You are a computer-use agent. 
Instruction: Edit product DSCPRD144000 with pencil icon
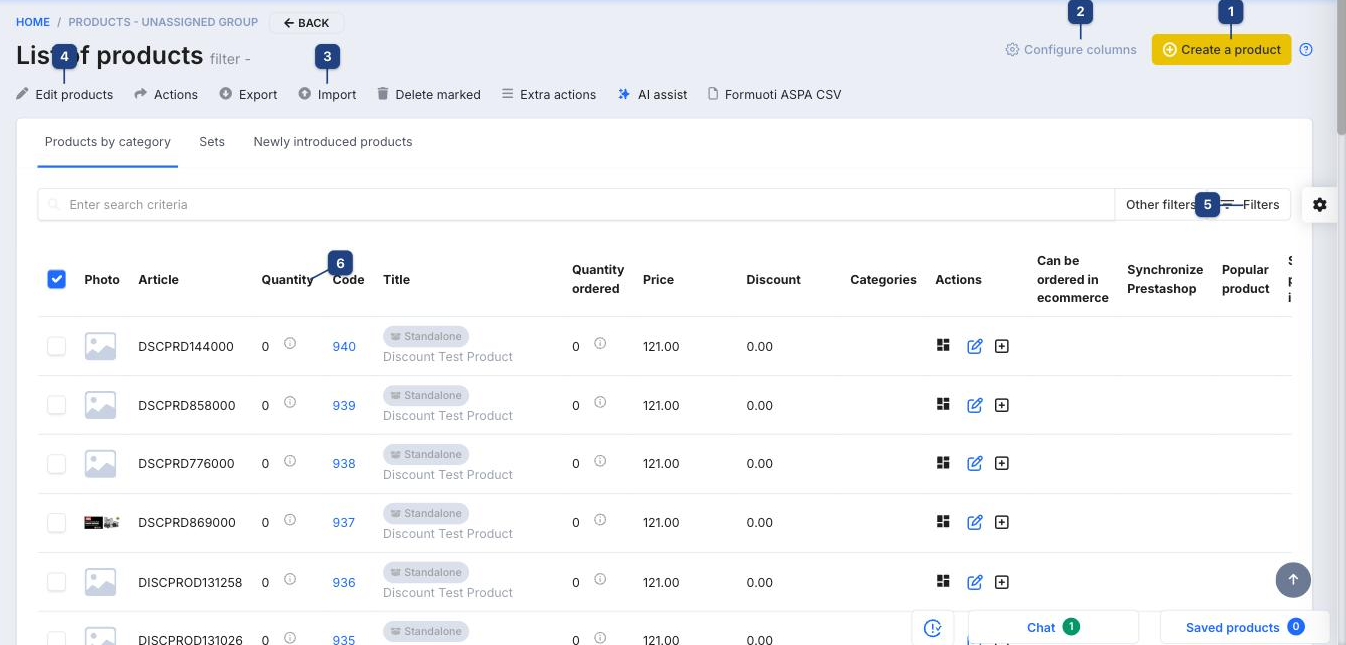pos(975,346)
